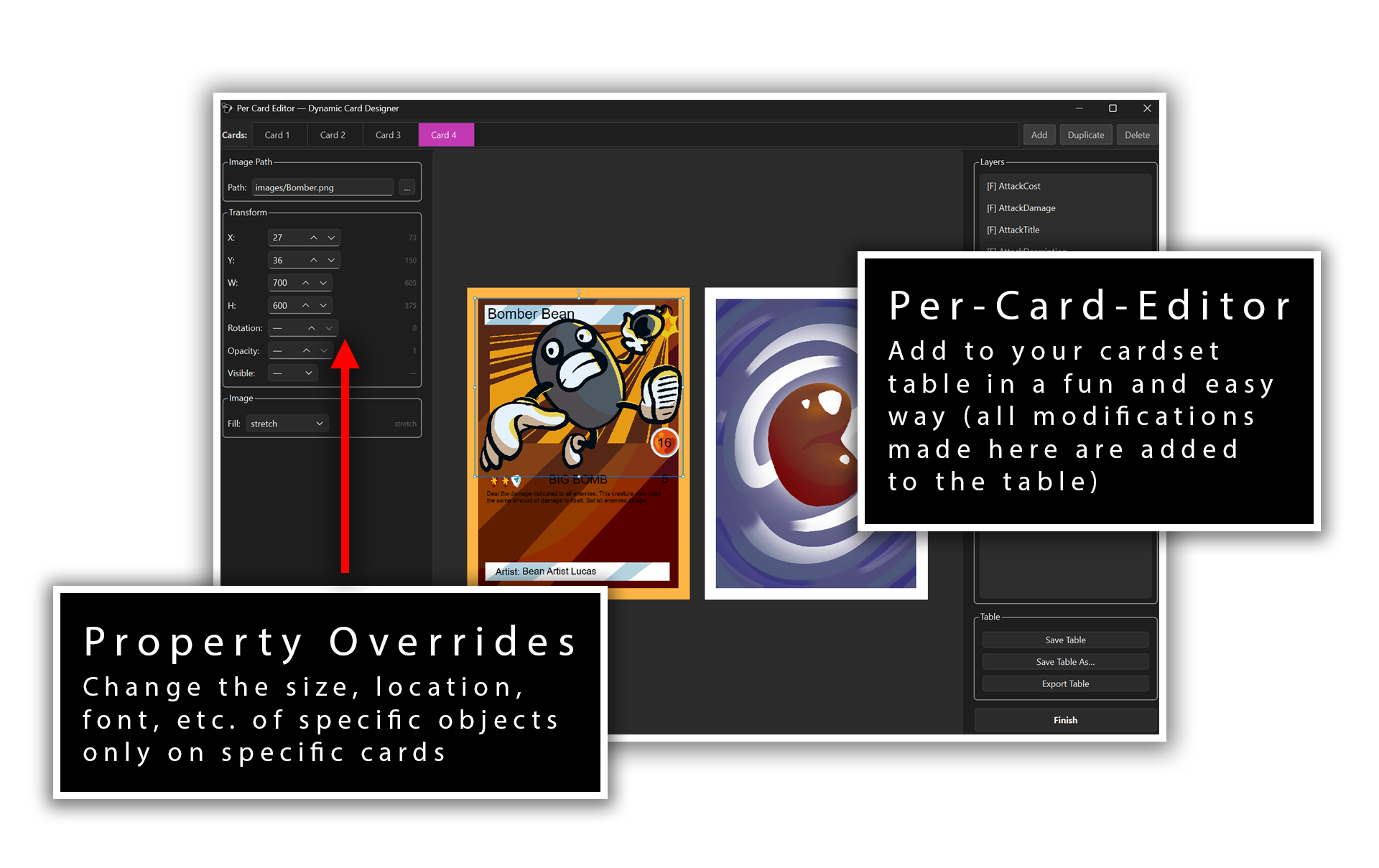Increase the Y value with up arrow

point(314,260)
